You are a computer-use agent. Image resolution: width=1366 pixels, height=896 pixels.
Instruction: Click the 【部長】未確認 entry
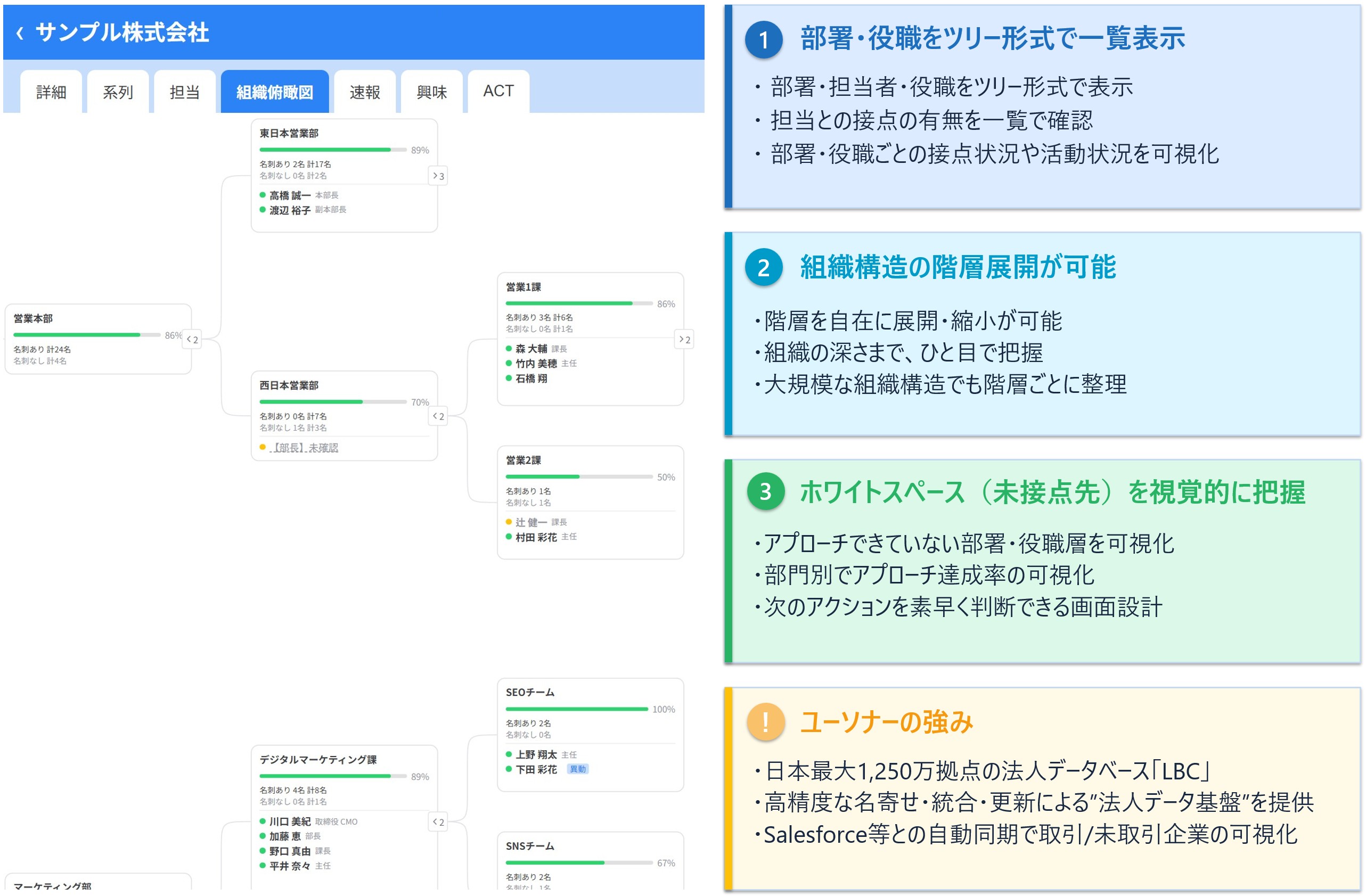tap(304, 448)
